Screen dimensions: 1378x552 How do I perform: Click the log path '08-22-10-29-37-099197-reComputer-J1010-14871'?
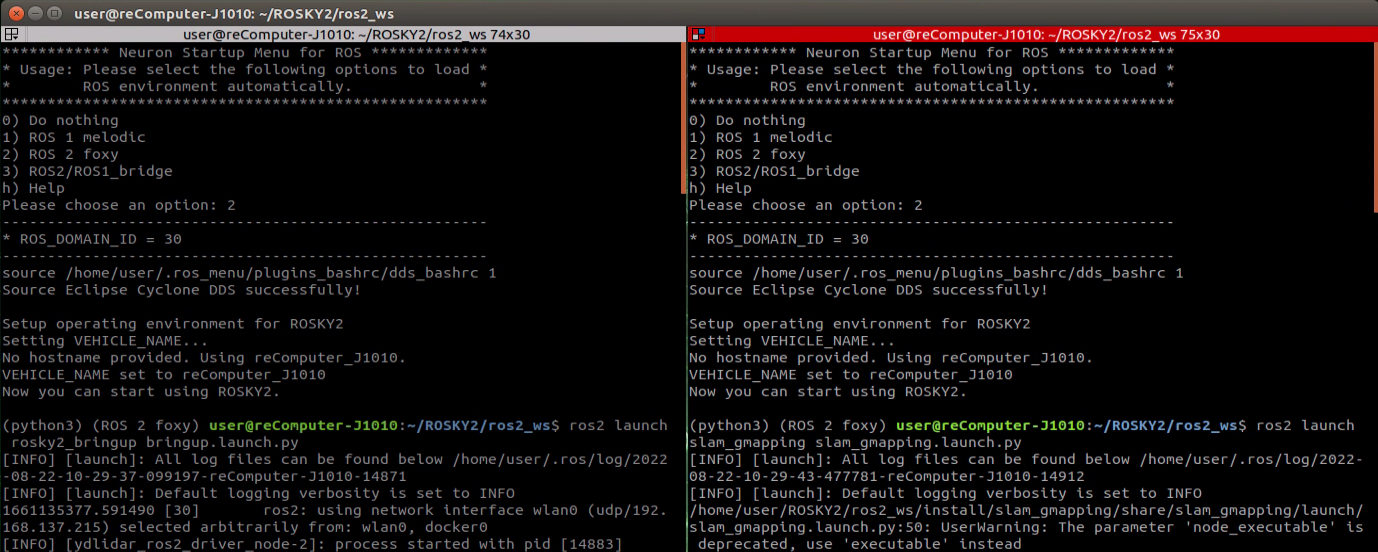204,476
